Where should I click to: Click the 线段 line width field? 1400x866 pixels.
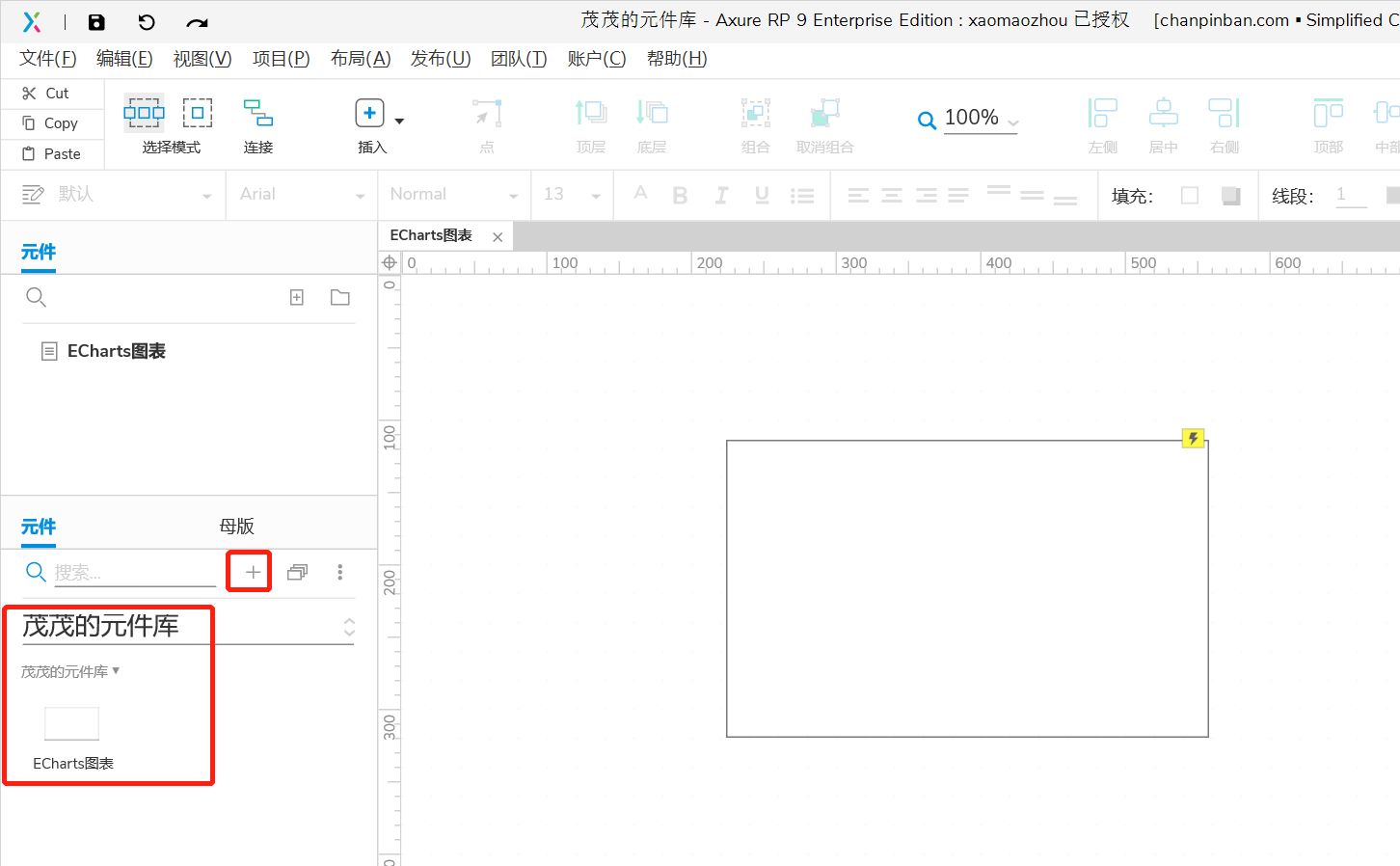(1351, 196)
